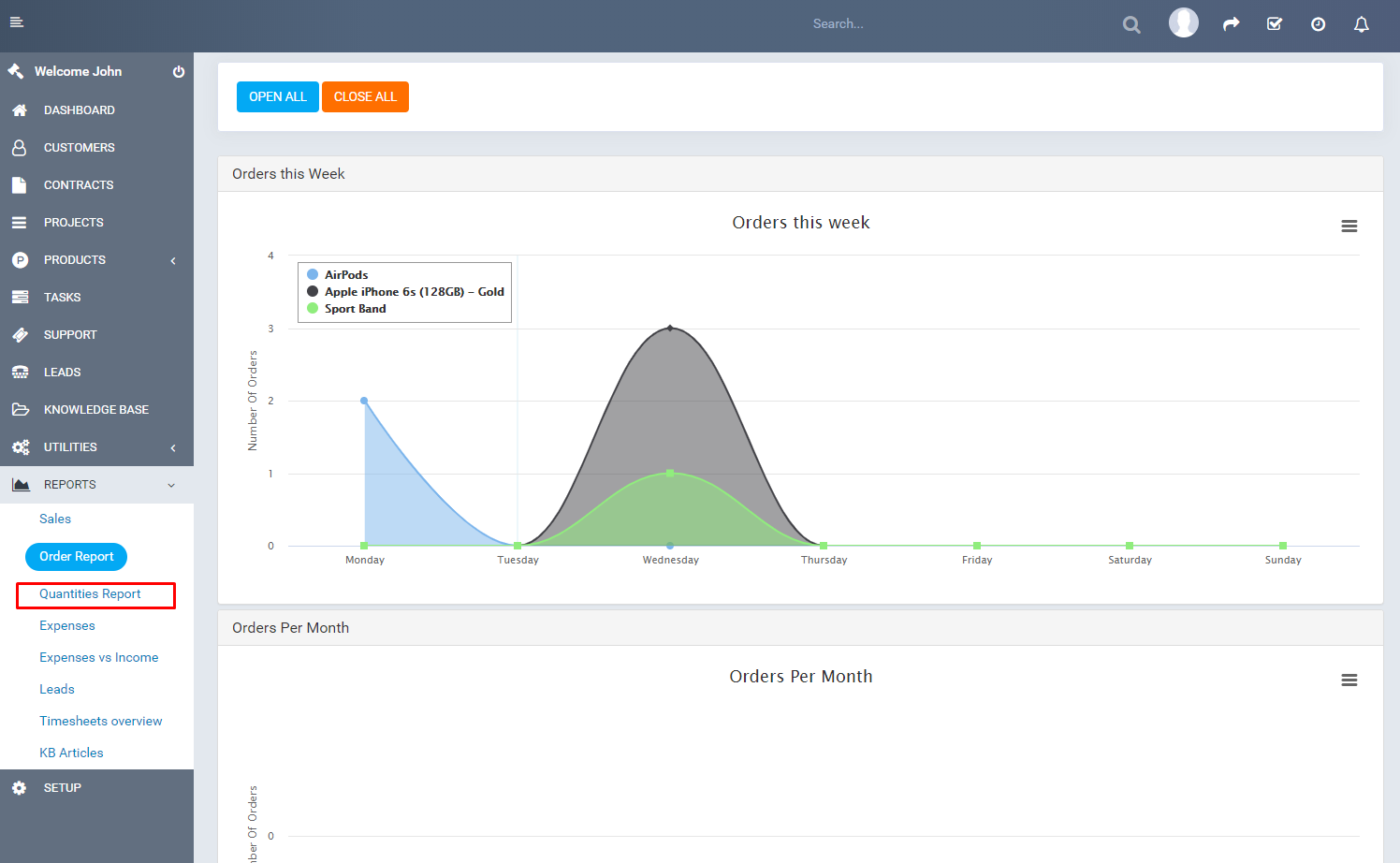Screen dimensions: 1400x863
Task: Toggle the sidebar hamburger menu icon
Action: click(x=16, y=22)
